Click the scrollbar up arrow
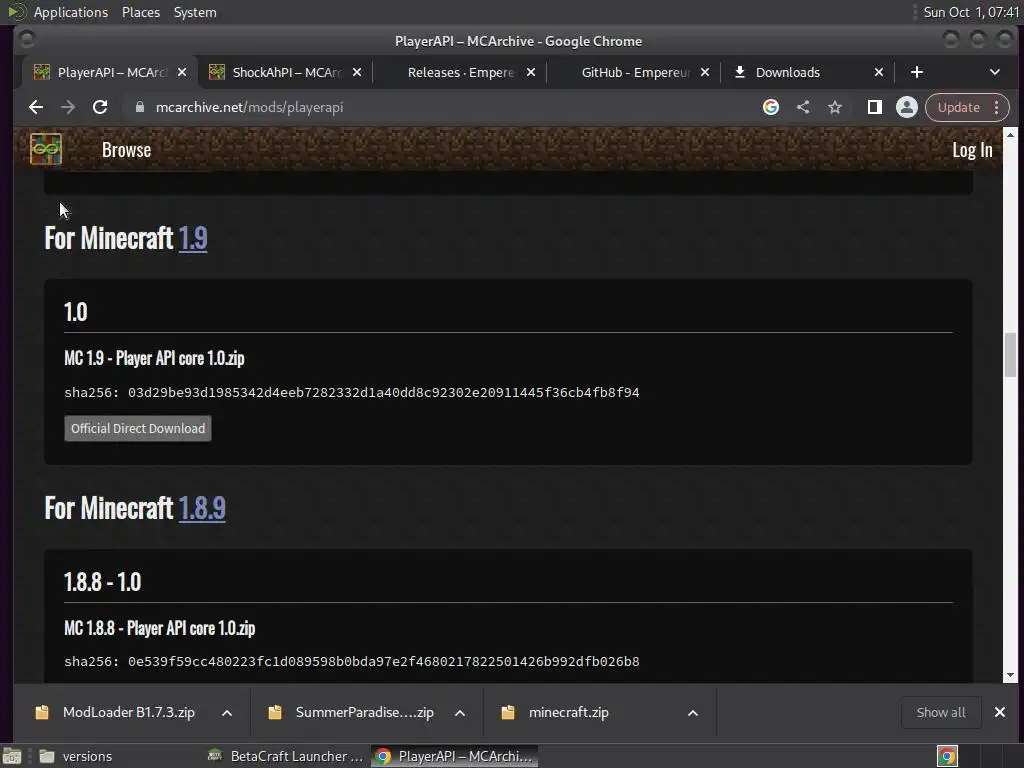The image size is (1024, 768). pyautogui.click(x=1010, y=135)
